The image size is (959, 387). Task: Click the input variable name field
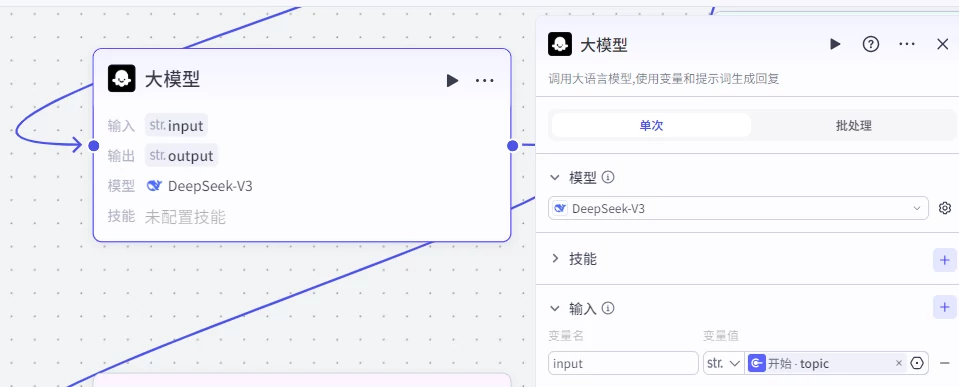[x=623, y=363]
